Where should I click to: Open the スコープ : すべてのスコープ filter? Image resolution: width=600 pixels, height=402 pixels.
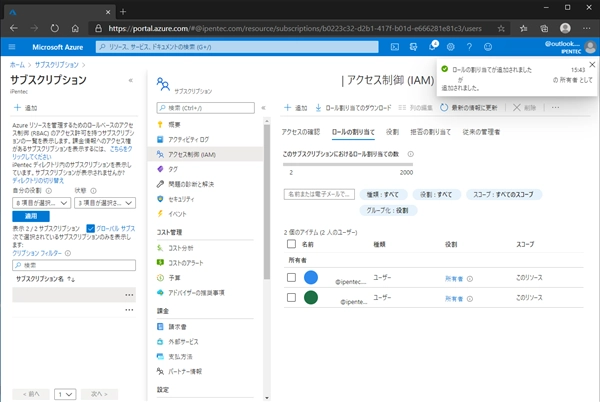click(x=504, y=195)
